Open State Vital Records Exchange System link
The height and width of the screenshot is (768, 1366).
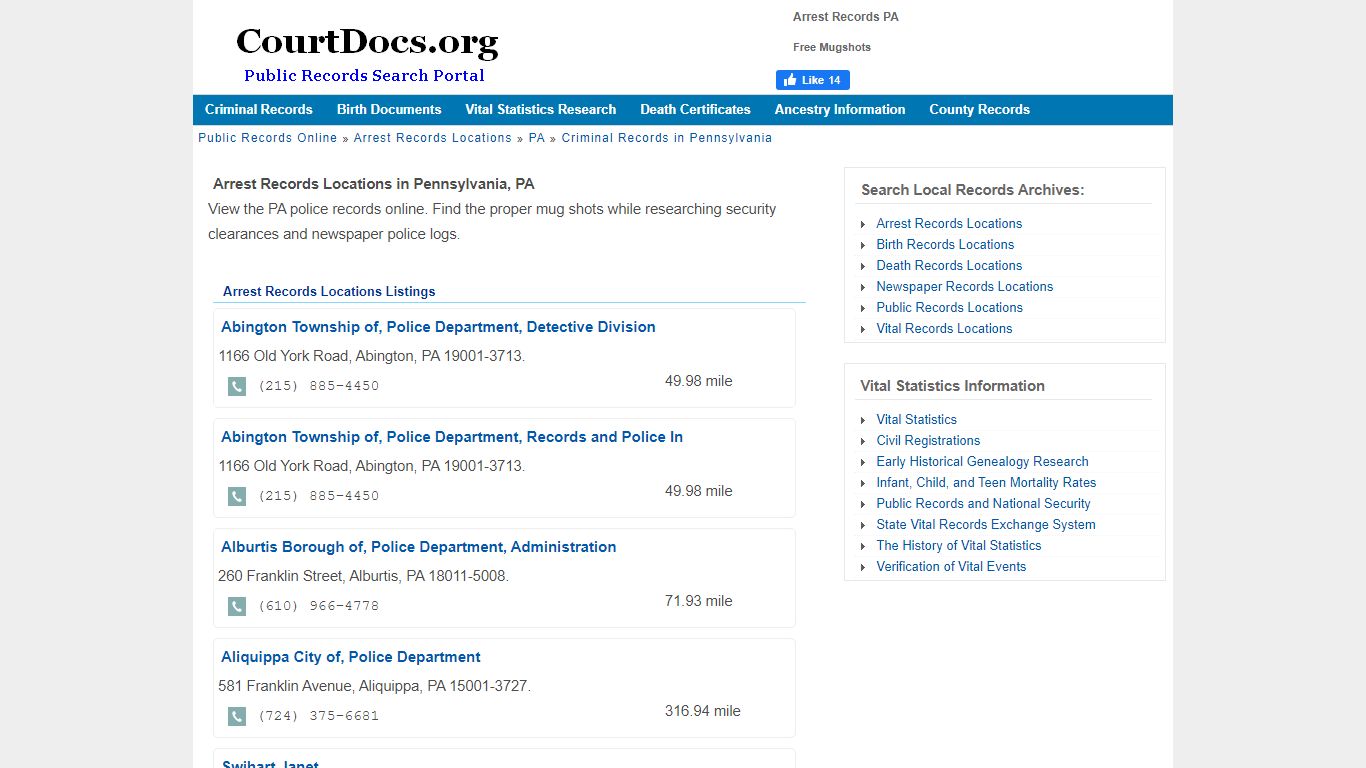(x=986, y=525)
